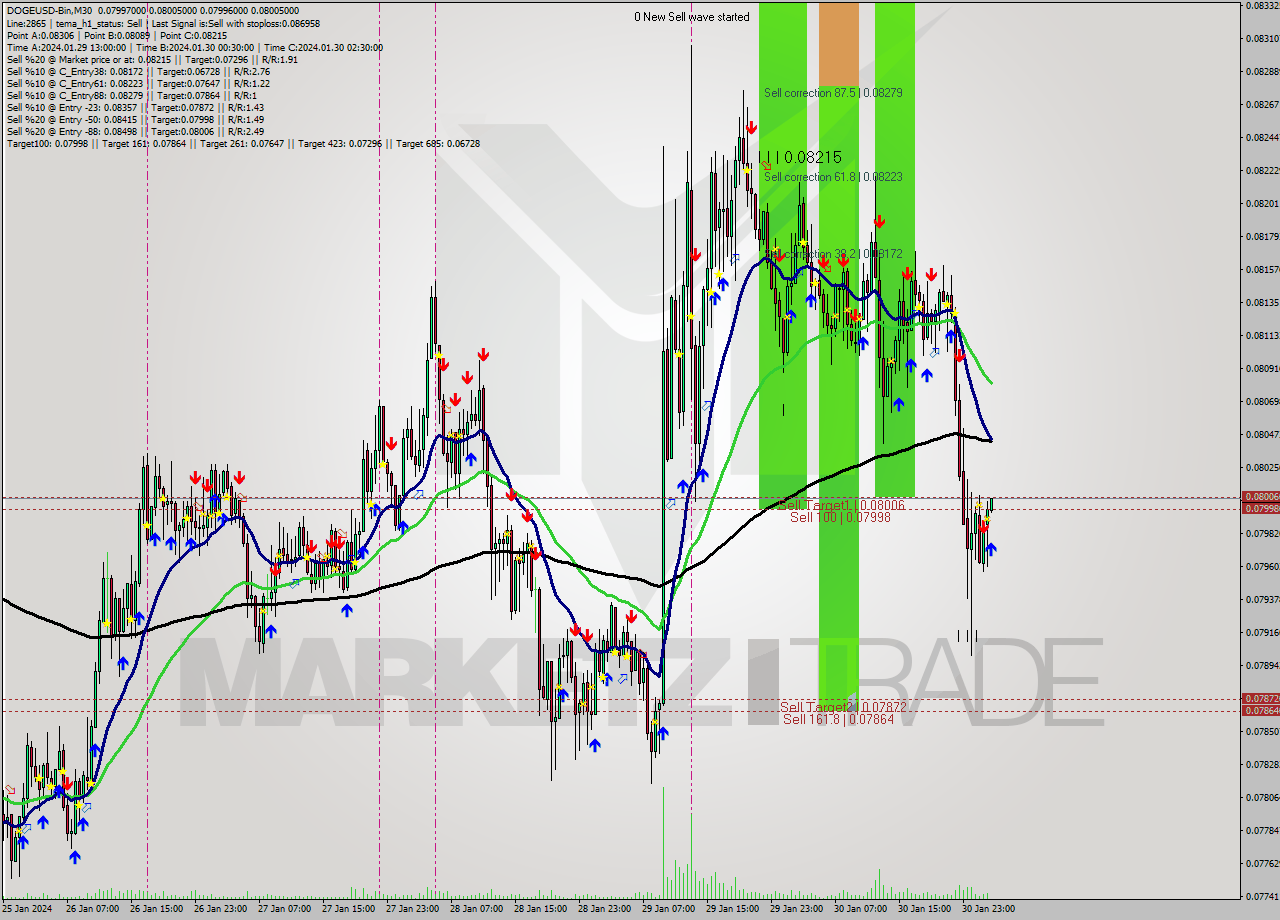Click the '30 Jan 07:00' time label

tap(859, 909)
